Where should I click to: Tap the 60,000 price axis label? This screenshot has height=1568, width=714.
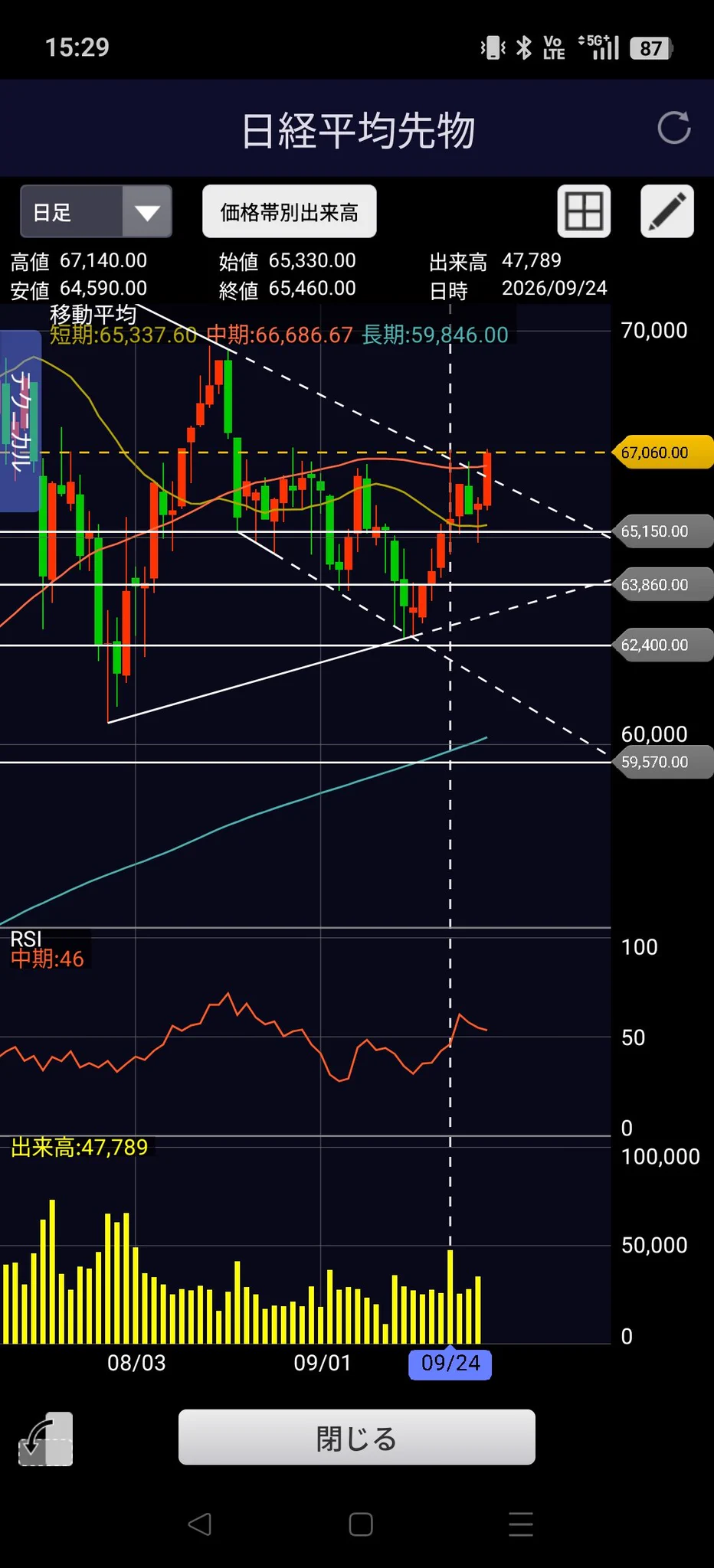pyautogui.click(x=654, y=734)
